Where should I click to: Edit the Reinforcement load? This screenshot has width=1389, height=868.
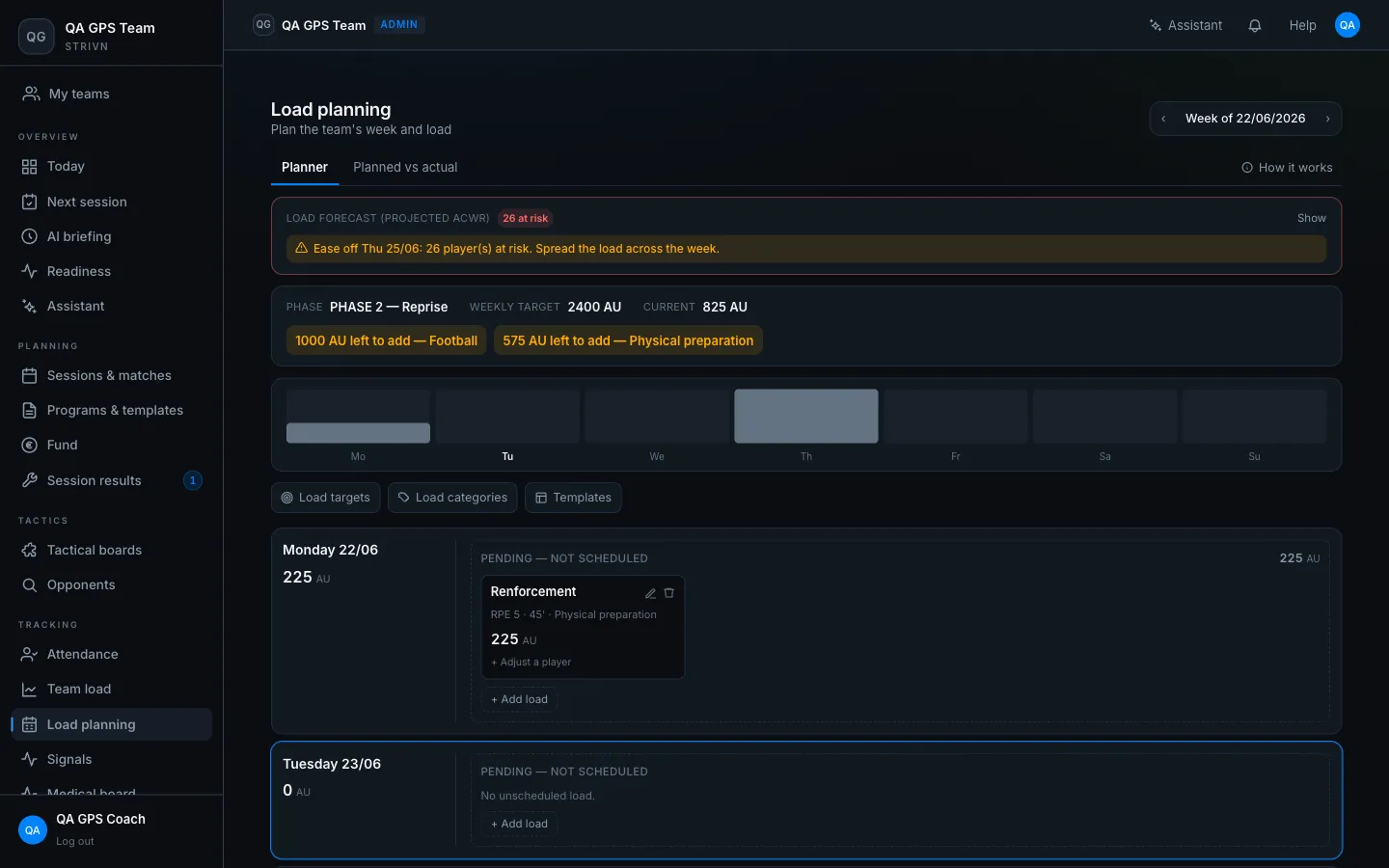point(650,593)
